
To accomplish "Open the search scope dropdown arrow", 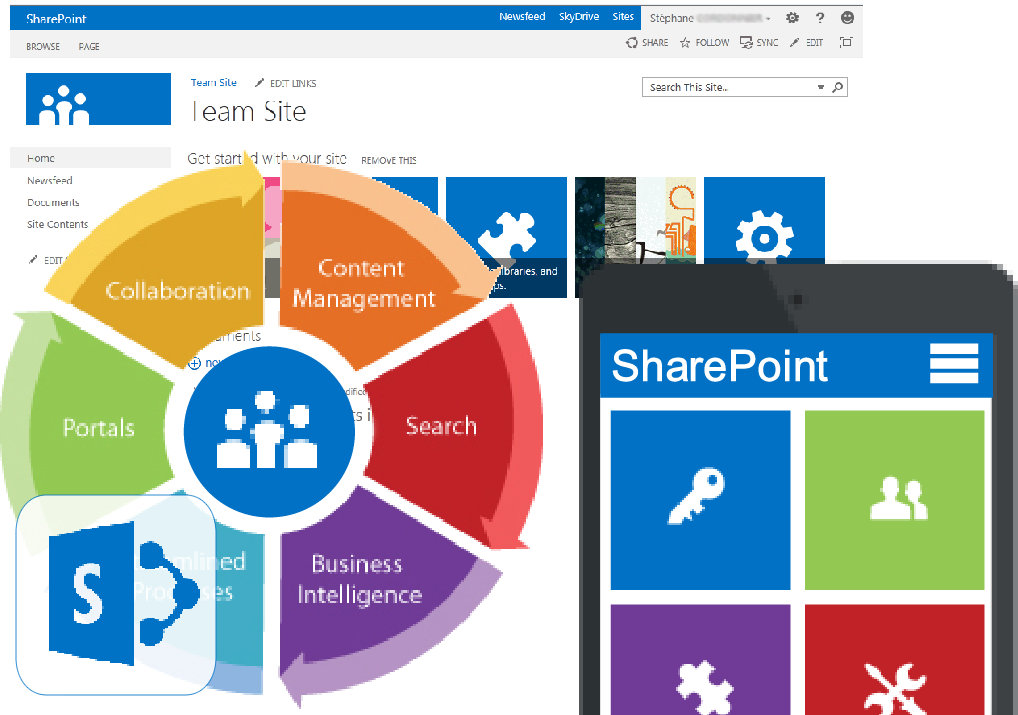I will (821, 87).
